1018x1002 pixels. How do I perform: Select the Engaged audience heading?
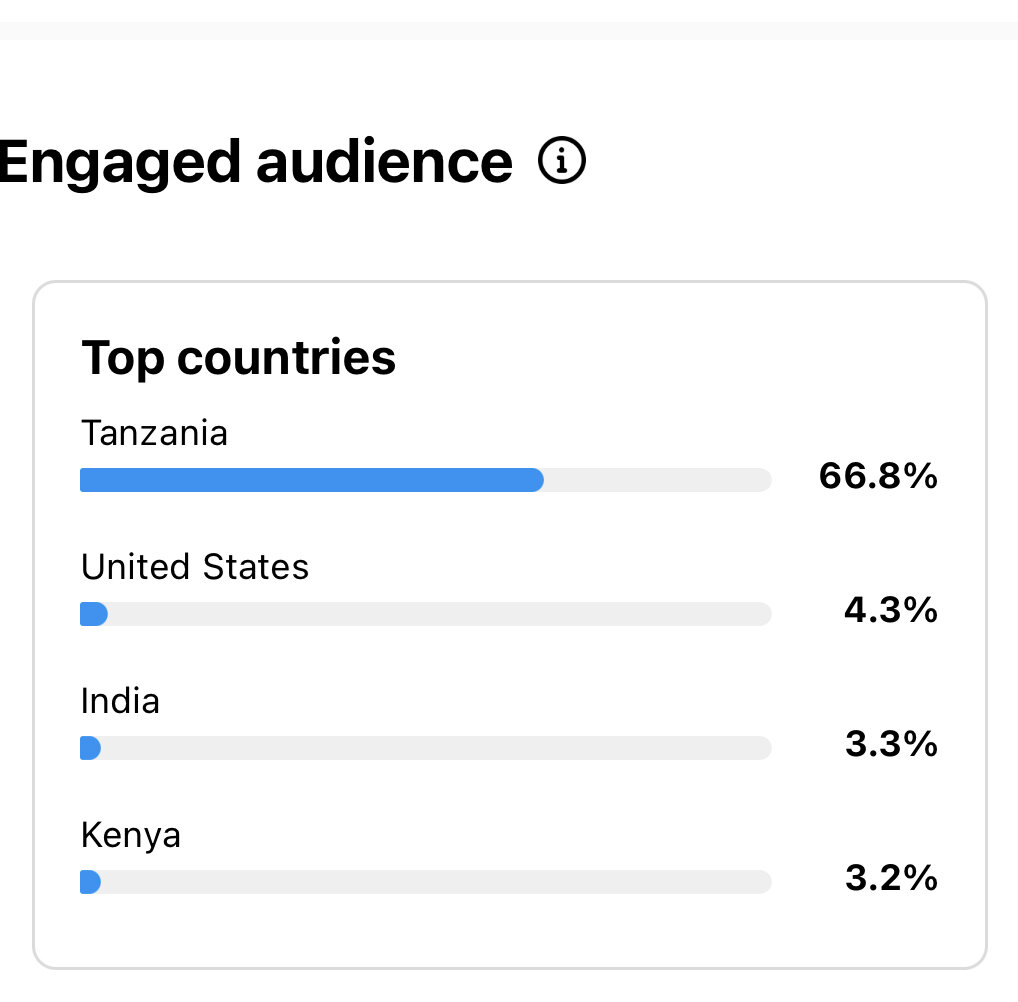(256, 162)
